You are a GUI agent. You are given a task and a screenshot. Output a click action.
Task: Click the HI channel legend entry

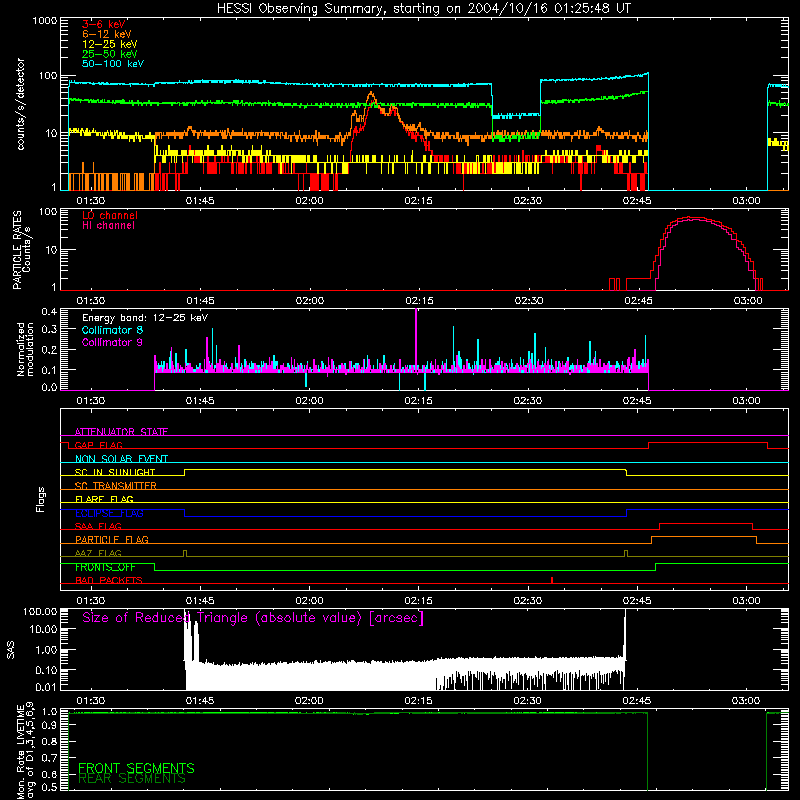pos(108,226)
